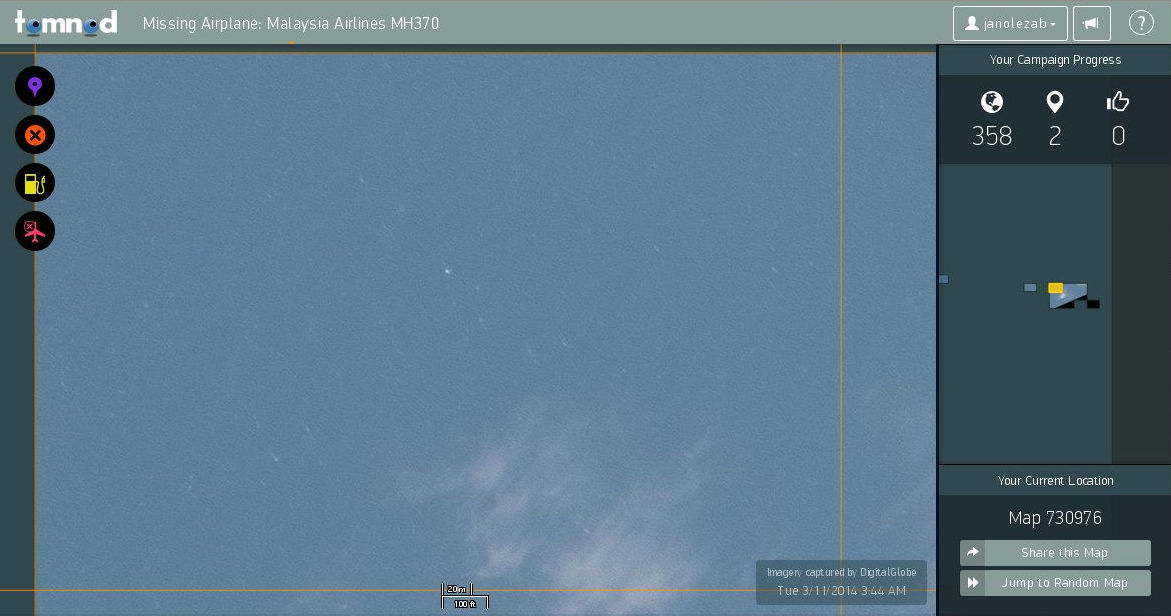Click the blue tile at minimap's left edge
The image size is (1171, 616).
(943, 279)
